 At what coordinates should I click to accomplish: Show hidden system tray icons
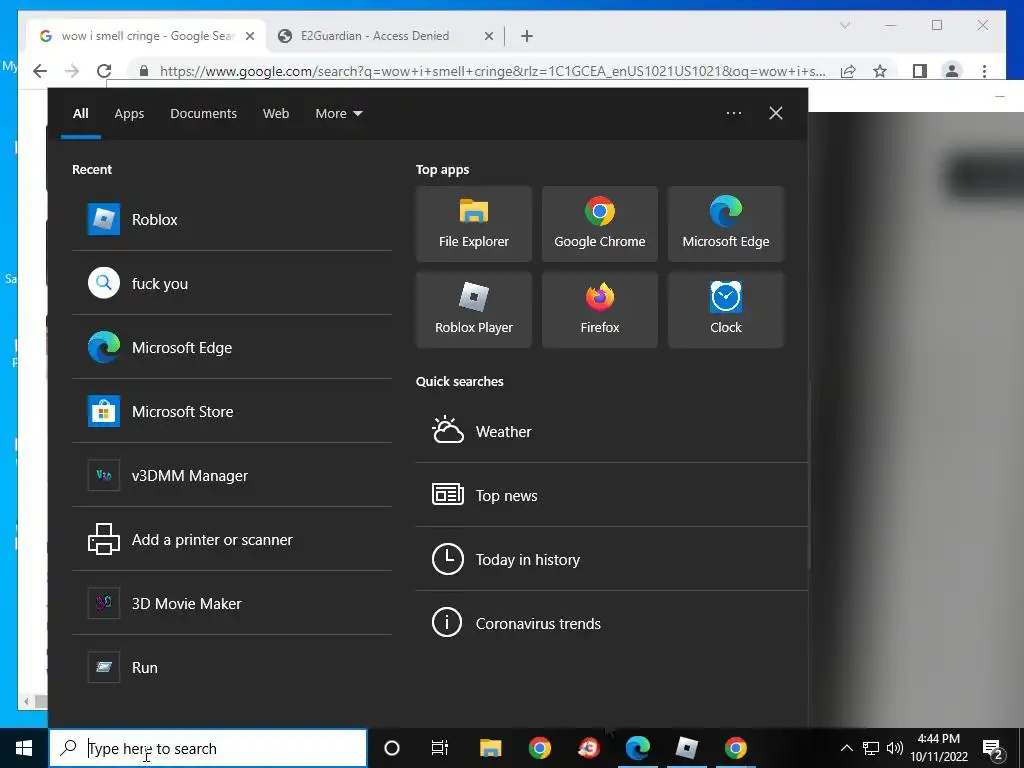coord(846,748)
